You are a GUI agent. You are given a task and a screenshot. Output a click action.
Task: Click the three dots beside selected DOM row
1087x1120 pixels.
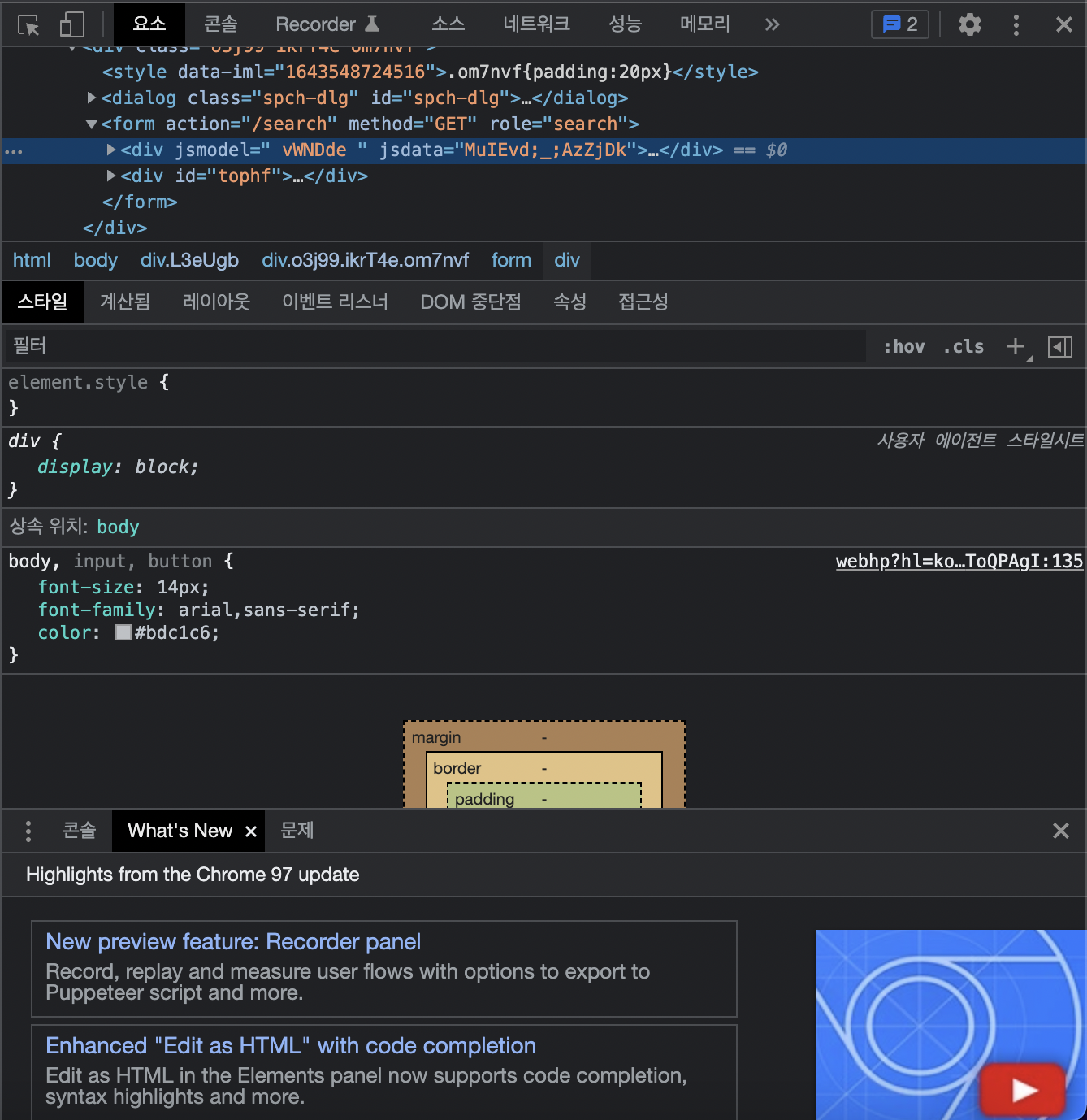click(x=14, y=151)
